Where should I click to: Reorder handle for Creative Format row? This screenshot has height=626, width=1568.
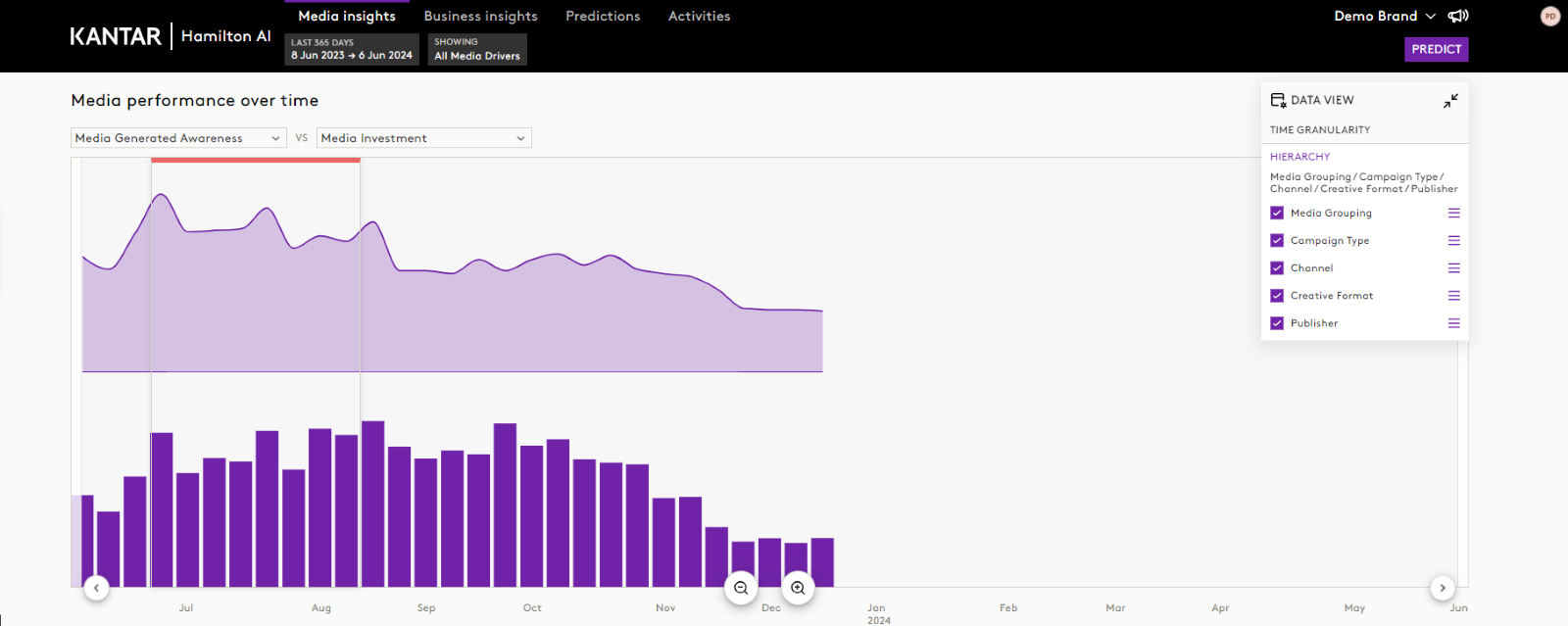tap(1454, 295)
